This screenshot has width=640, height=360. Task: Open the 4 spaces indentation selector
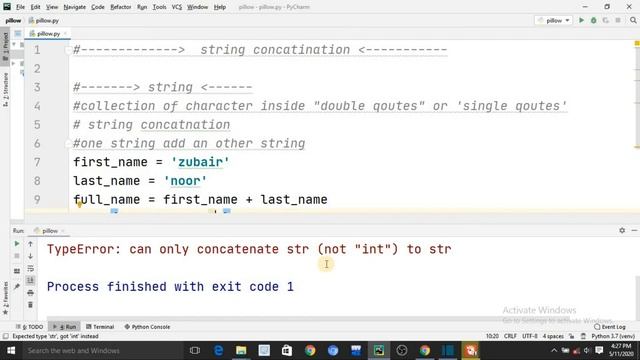click(x=553, y=336)
